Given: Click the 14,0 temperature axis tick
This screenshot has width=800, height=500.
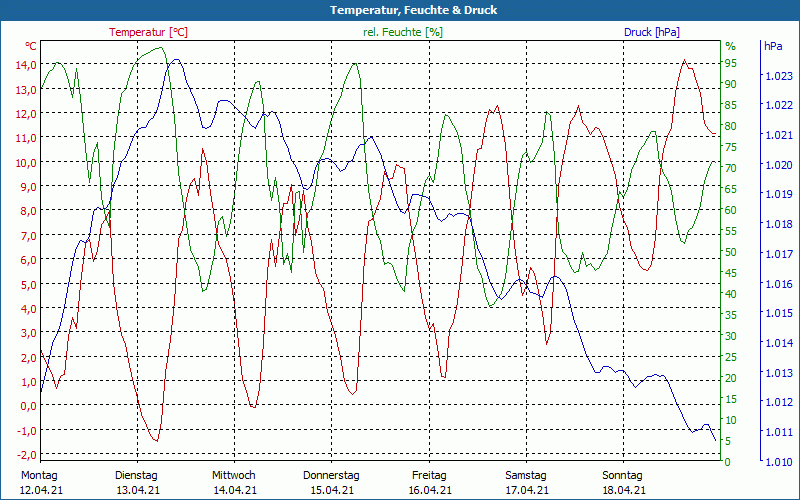Looking at the screenshot, I should click(26, 65).
